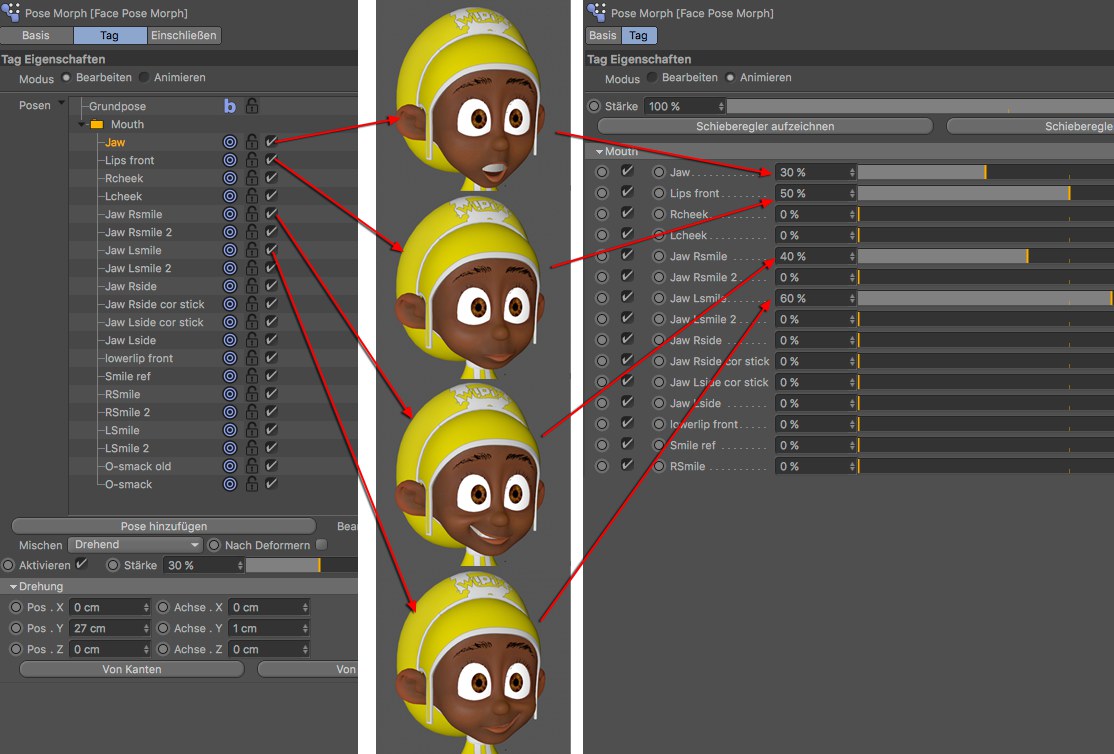
Task: Collapse the Mouth group in right panel
Action: pyautogui.click(x=599, y=152)
